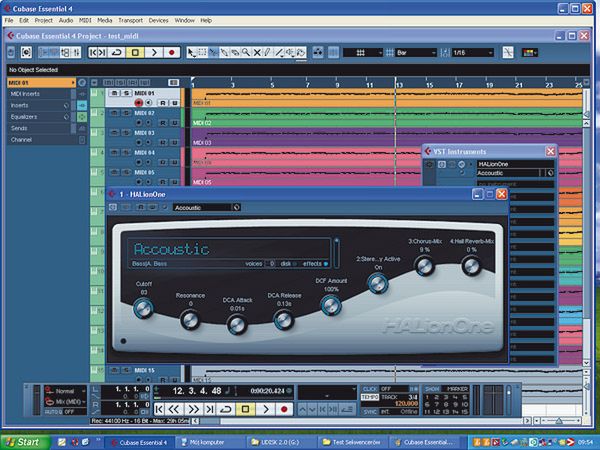This screenshot has height=450, width=600.
Task: Toggle Read automation on MIDI 01
Action: (x=163, y=103)
